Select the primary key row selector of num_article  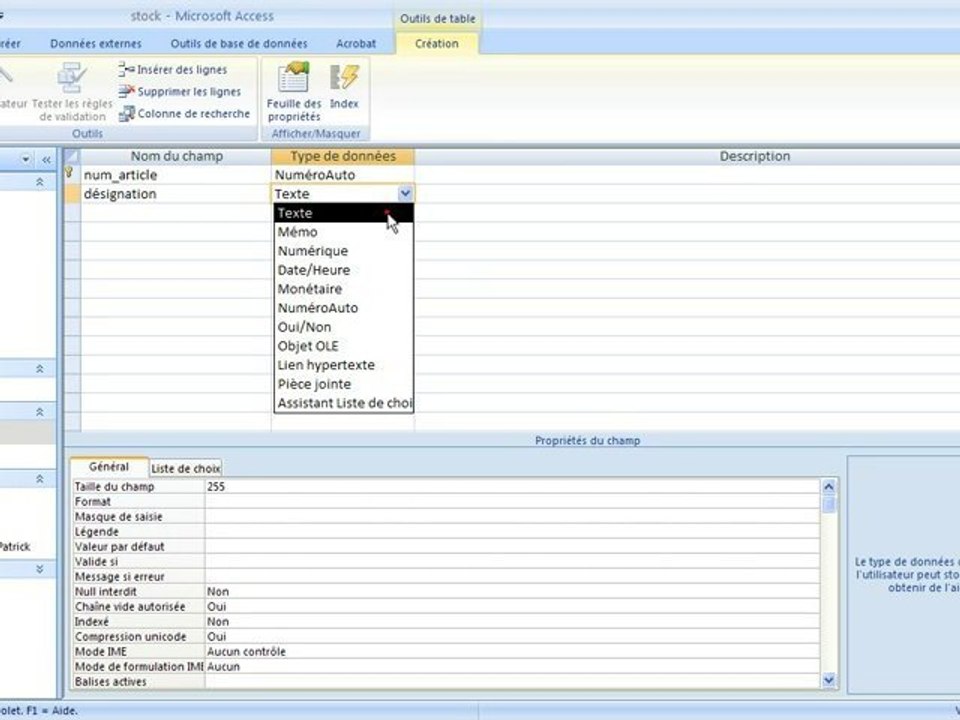tap(72, 174)
